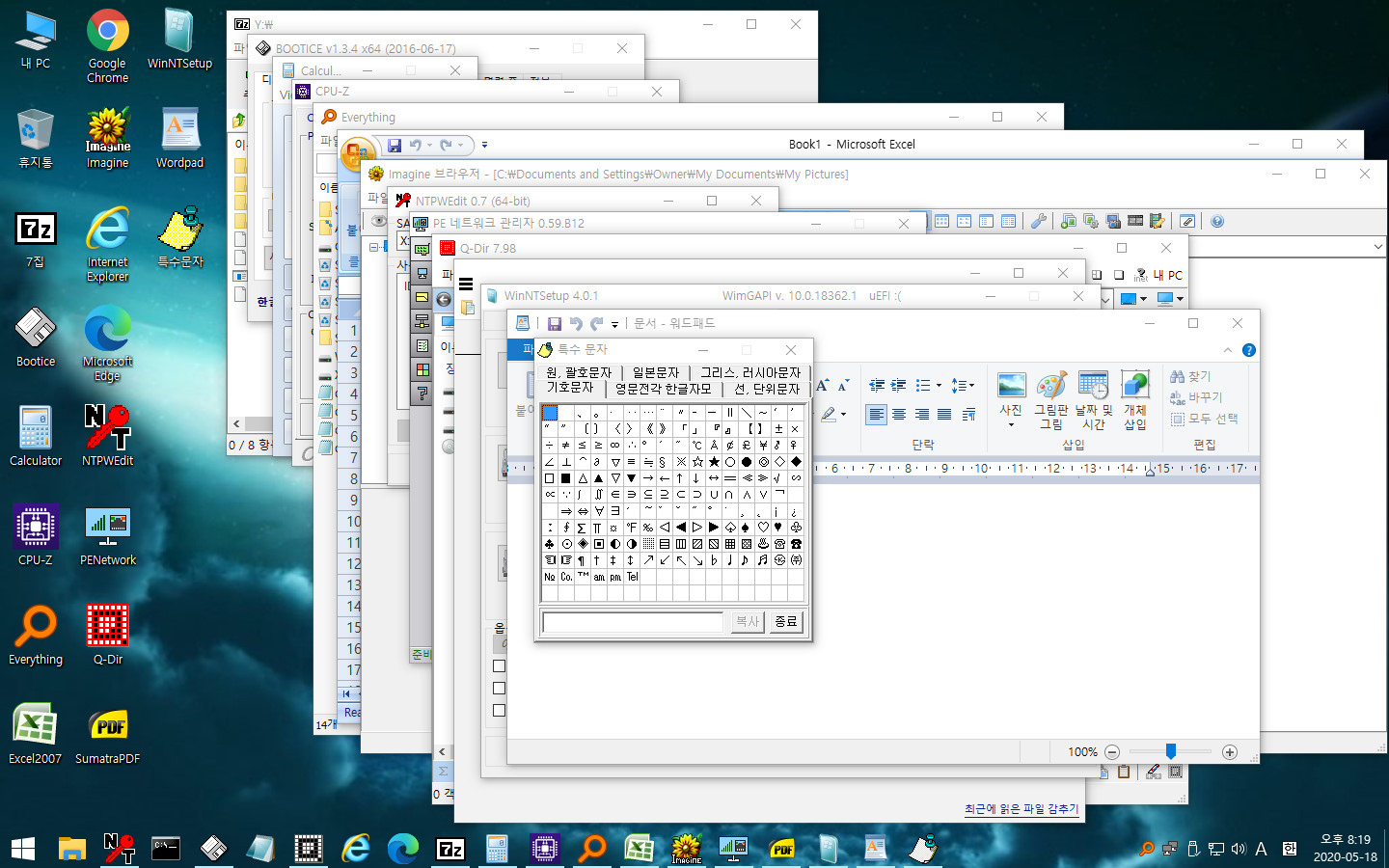Viewport: 1389px width, 868px height.
Task: Decrease paragraph indent in WordPad
Action: pyautogui.click(x=876, y=386)
